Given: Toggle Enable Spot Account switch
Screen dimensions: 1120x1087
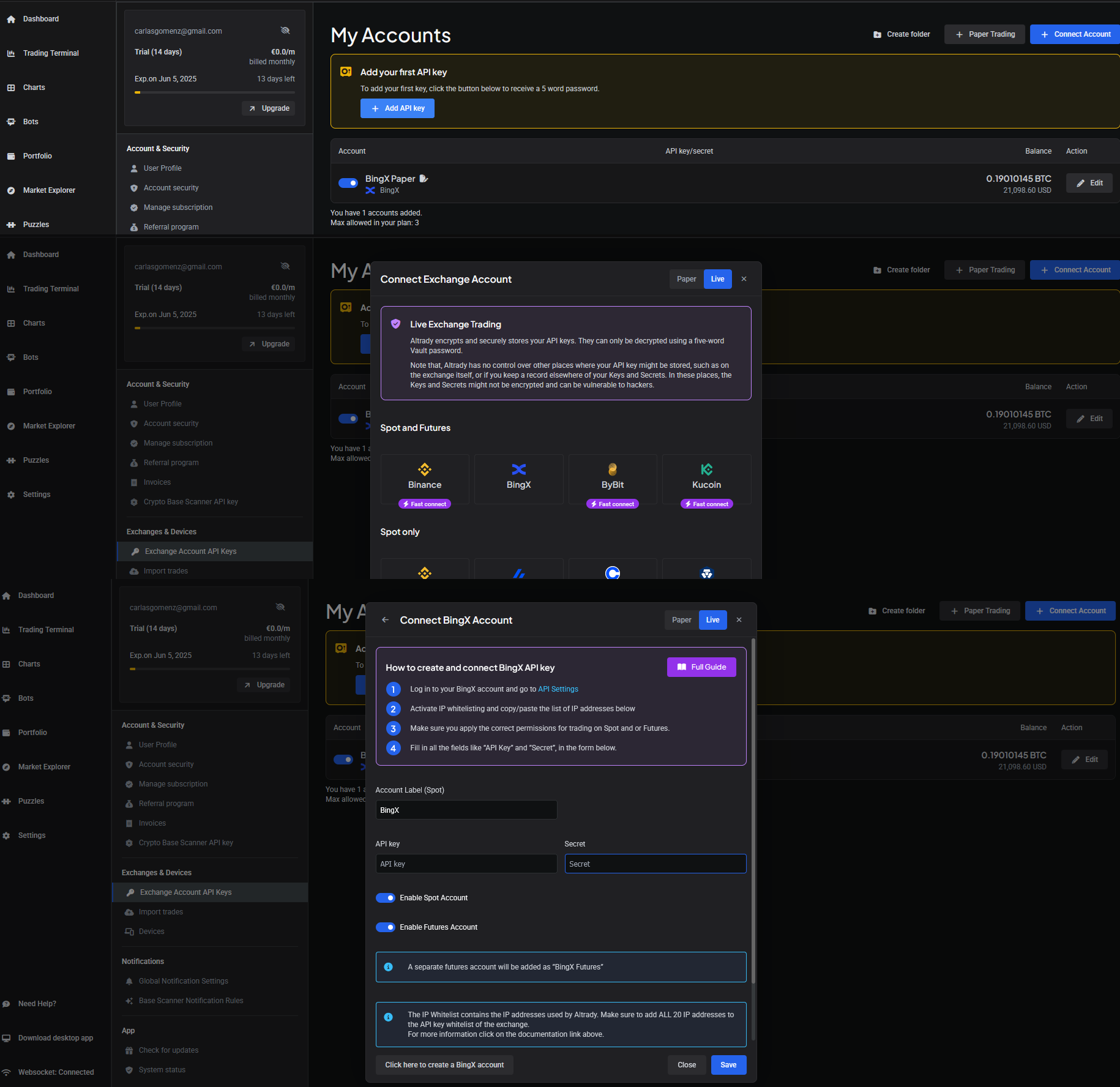Looking at the screenshot, I should point(386,898).
